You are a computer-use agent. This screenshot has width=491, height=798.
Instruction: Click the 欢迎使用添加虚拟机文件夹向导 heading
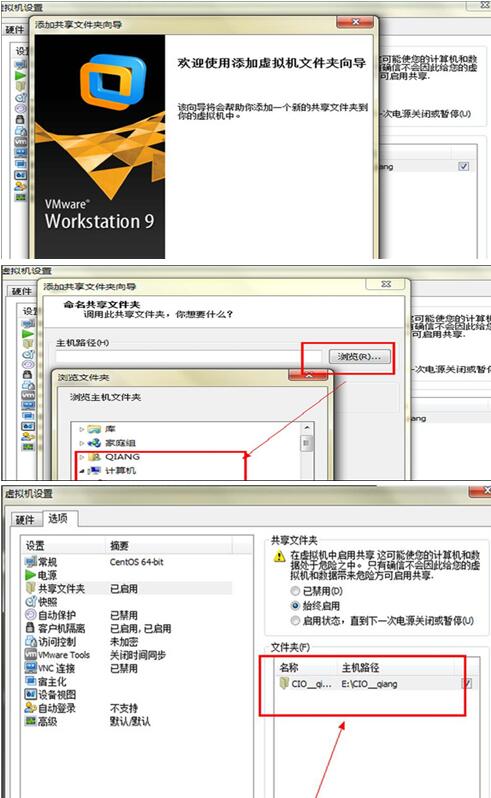[x=272, y=63]
